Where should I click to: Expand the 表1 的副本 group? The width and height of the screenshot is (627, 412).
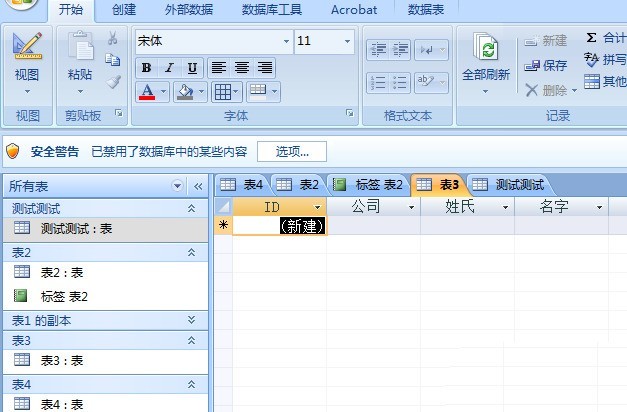[191, 320]
